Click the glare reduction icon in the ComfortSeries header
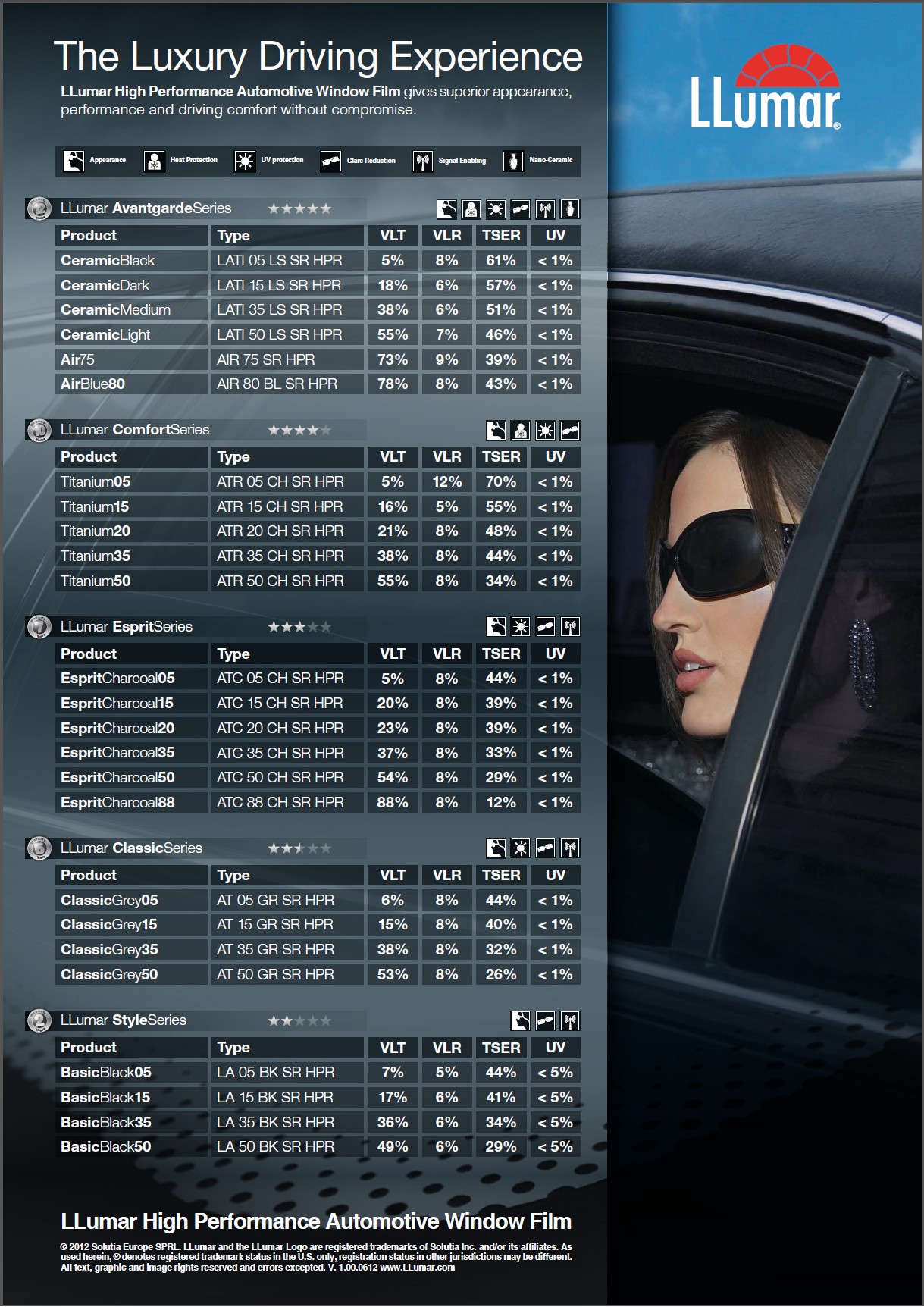Screen dimensions: 924x1307 (570, 431)
